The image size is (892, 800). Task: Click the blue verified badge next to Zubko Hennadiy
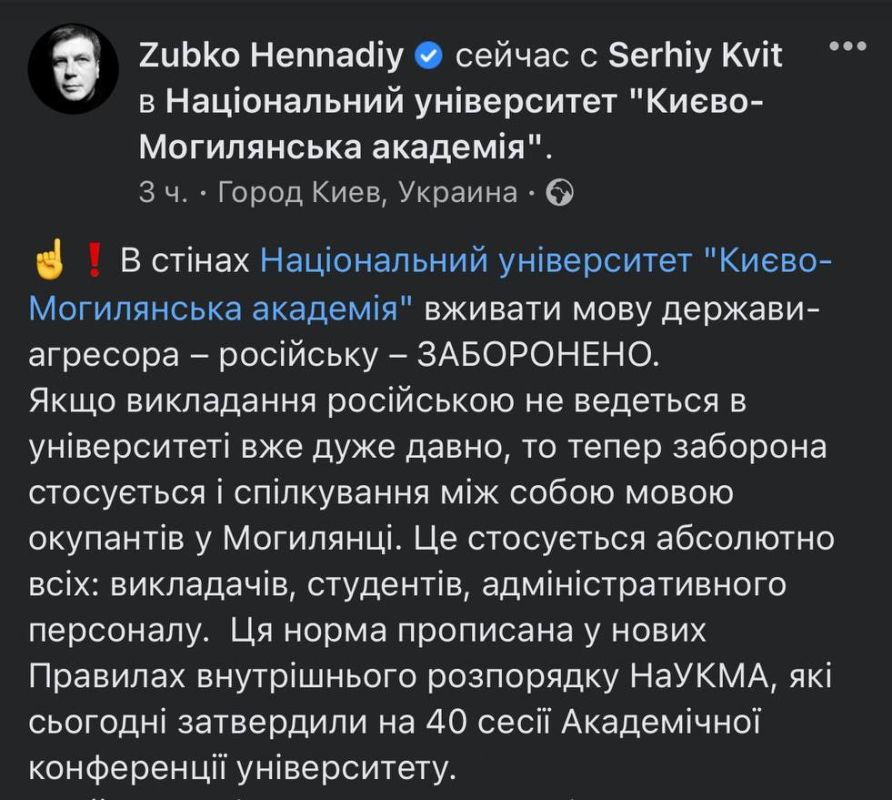tap(427, 56)
